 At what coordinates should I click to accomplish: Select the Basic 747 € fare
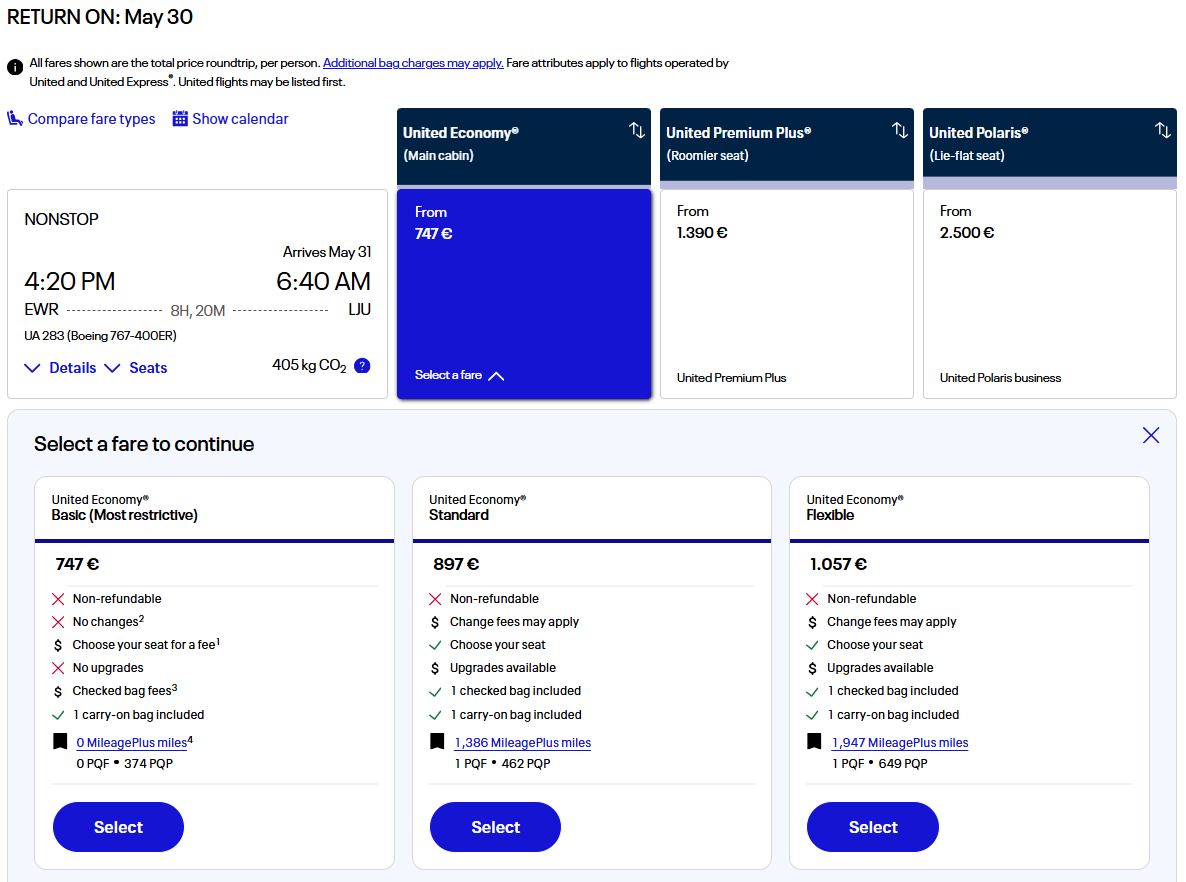118,827
